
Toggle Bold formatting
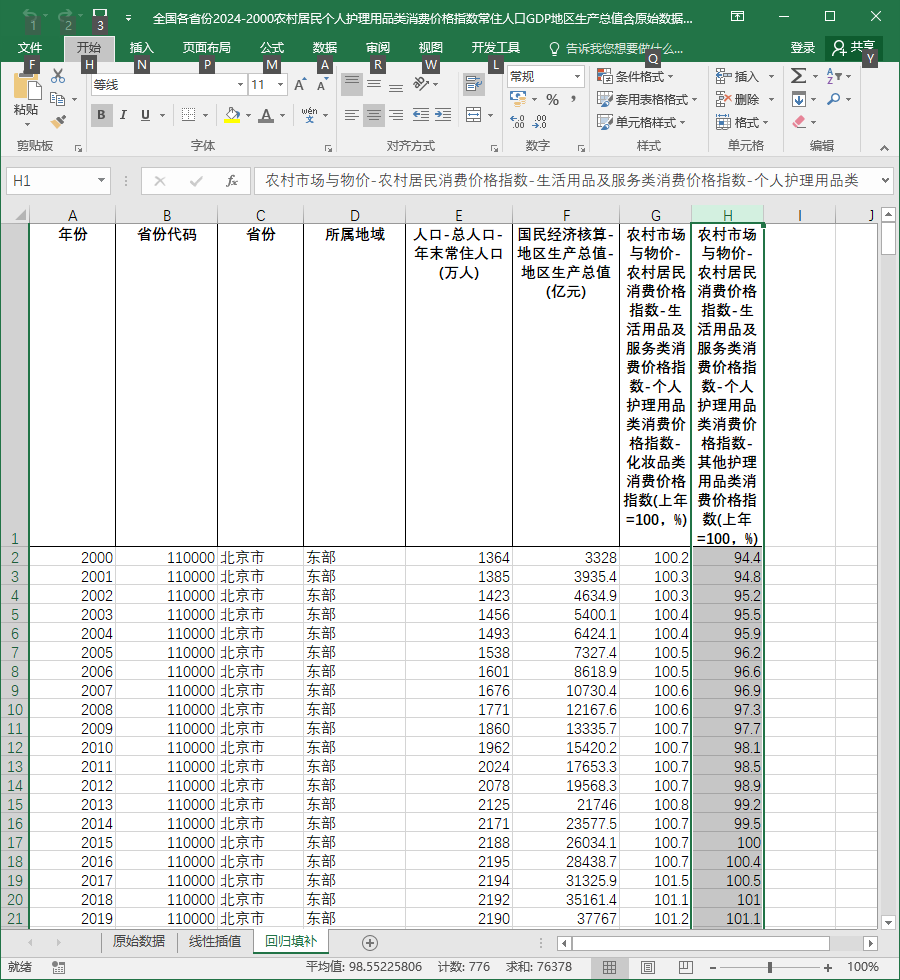[101, 115]
